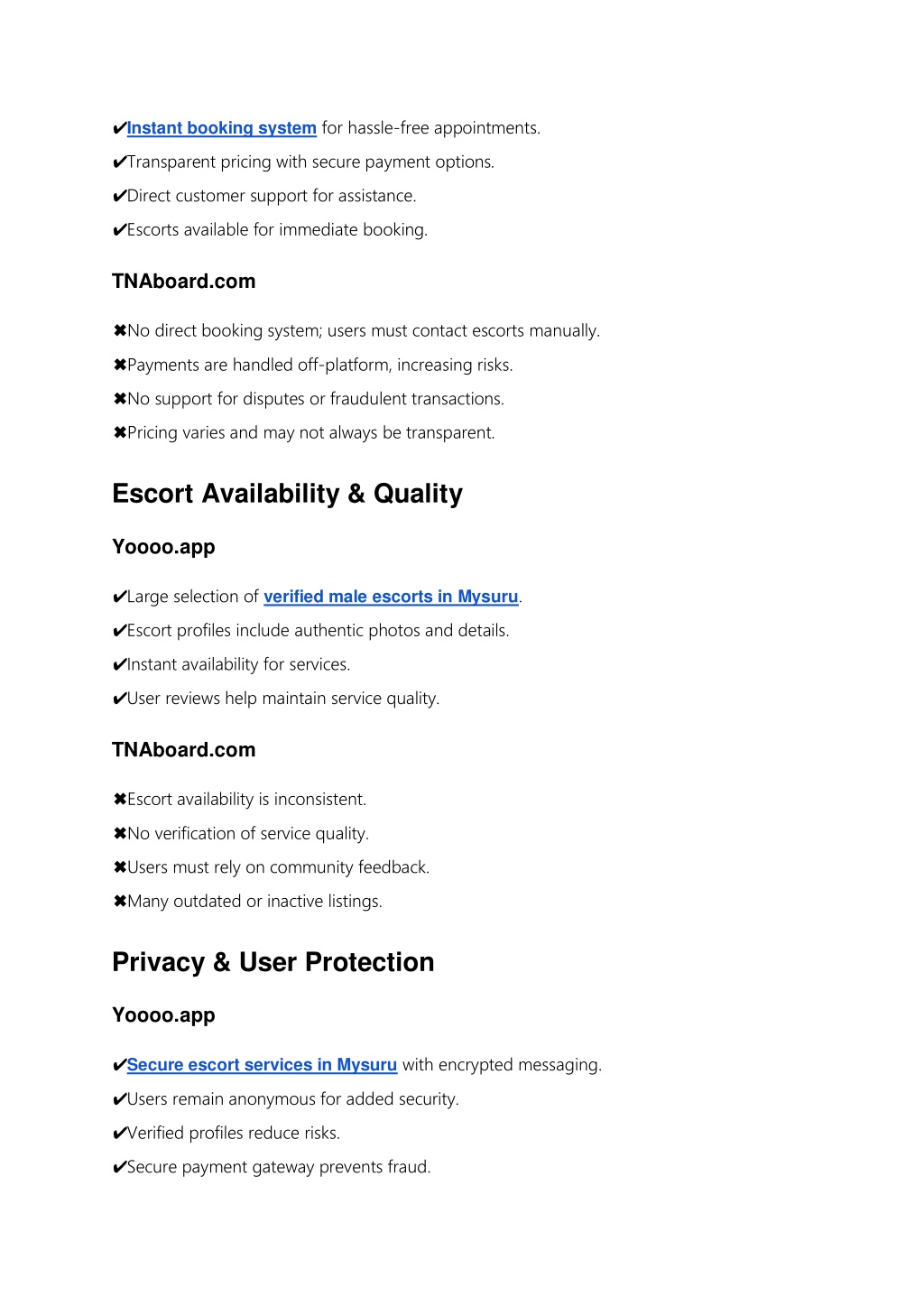
Task: Click the 'Yoooo.app' subheading under Privacy
Action: tap(163, 1015)
